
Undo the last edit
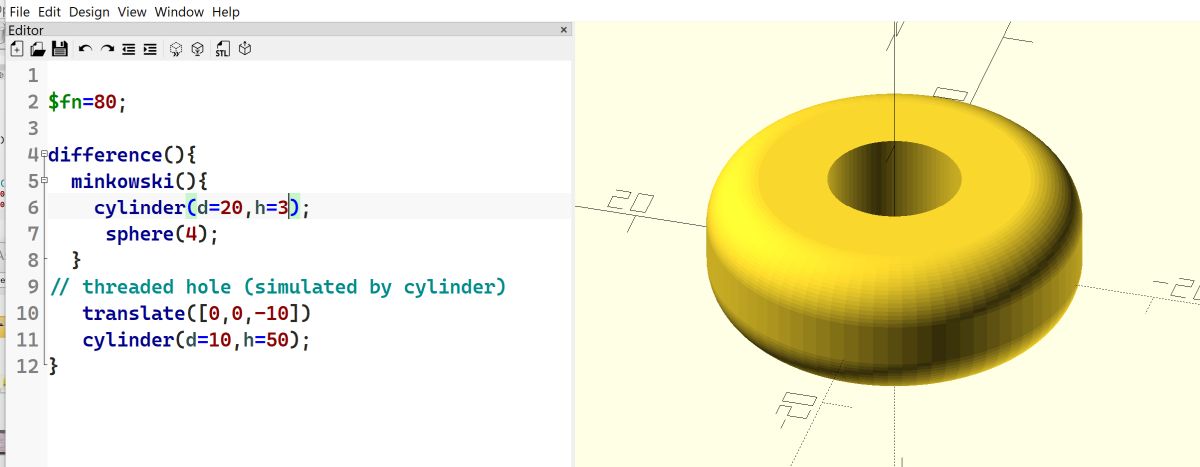tap(85, 48)
